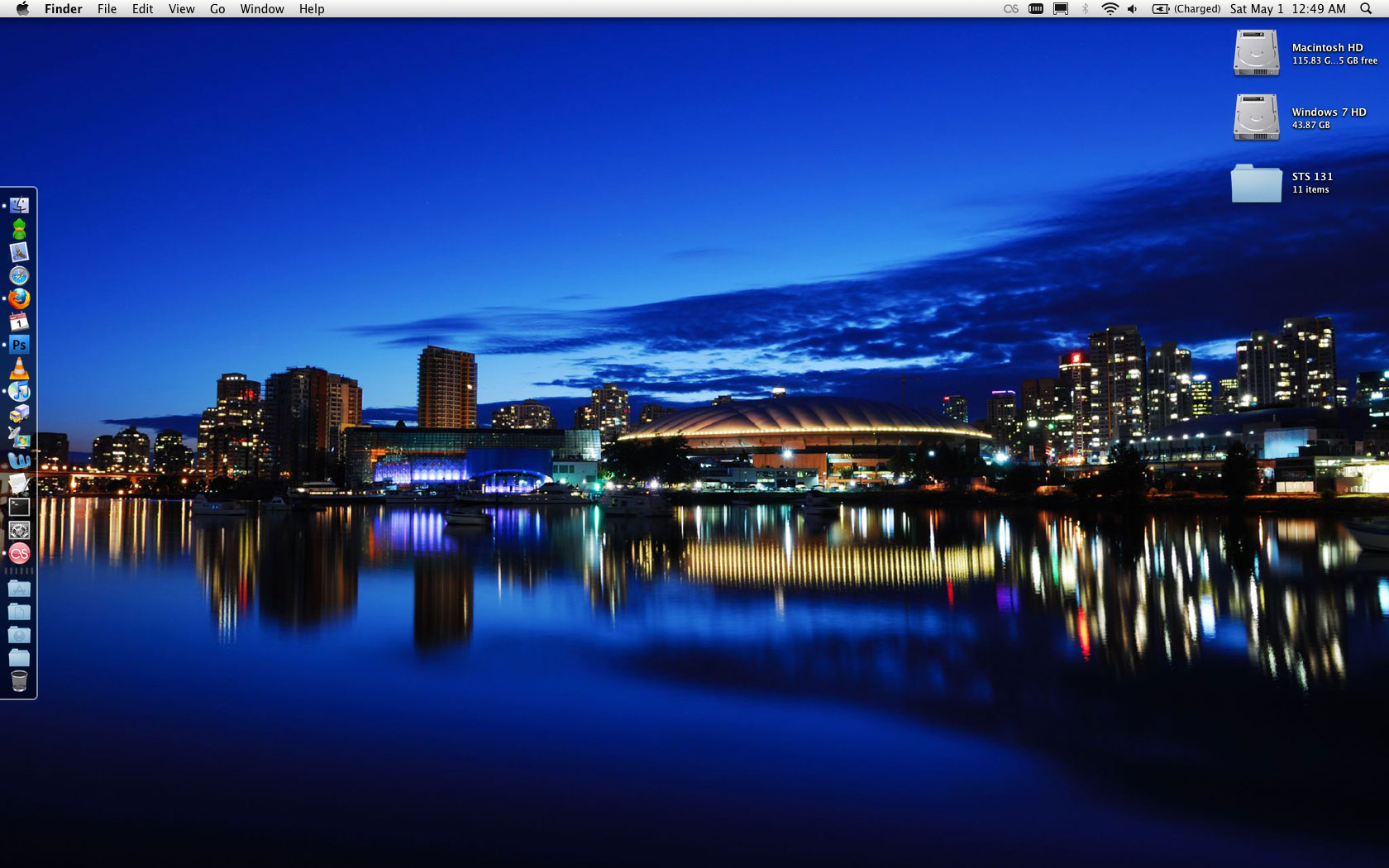Open the volume control in menu bar
The height and width of the screenshot is (868, 1389).
pyautogui.click(x=1132, y=9)
